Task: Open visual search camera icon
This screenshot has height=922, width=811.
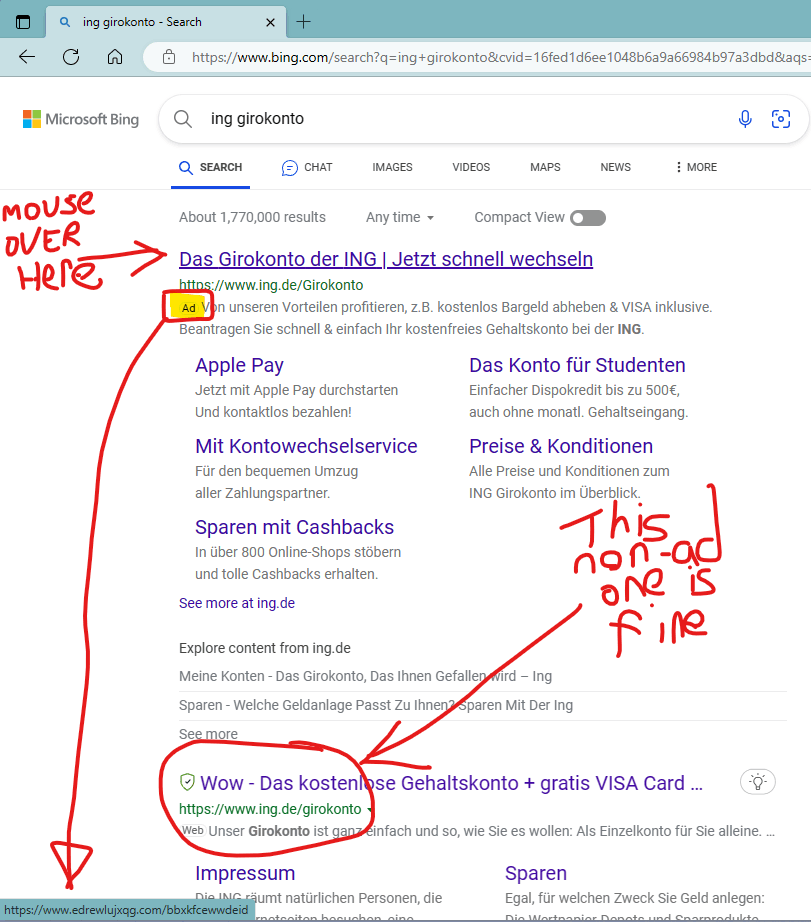Action: point(781,119)
